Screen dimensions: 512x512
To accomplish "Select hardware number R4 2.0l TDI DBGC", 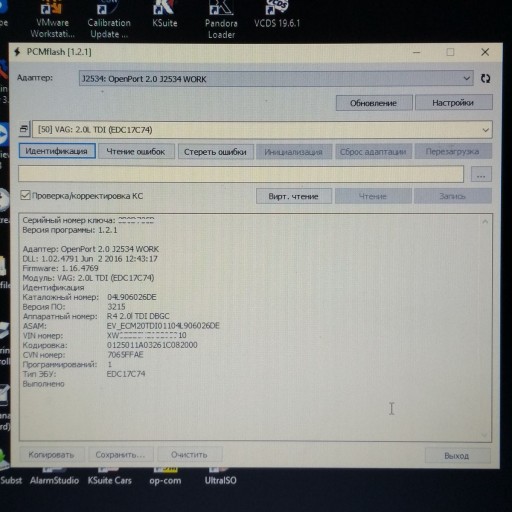I will (138, 316).
